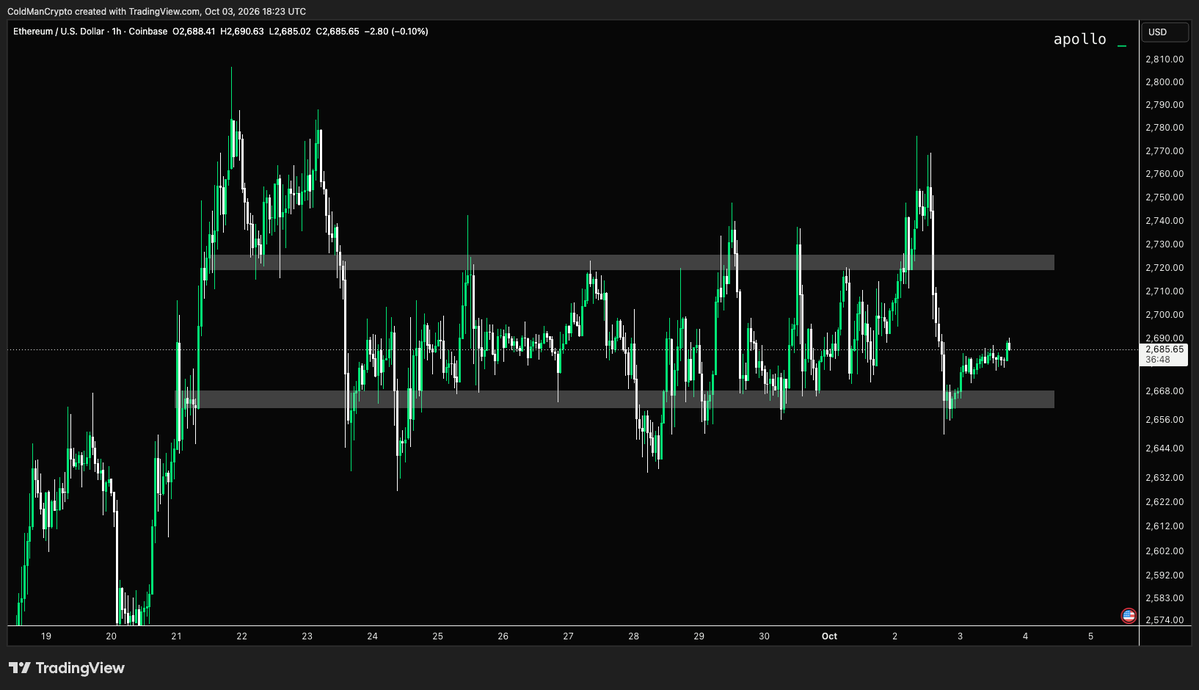This screenshot has height=690, width=1199.
Task: Click the date label 25 on time axis
Action: (x=438, y=636)
